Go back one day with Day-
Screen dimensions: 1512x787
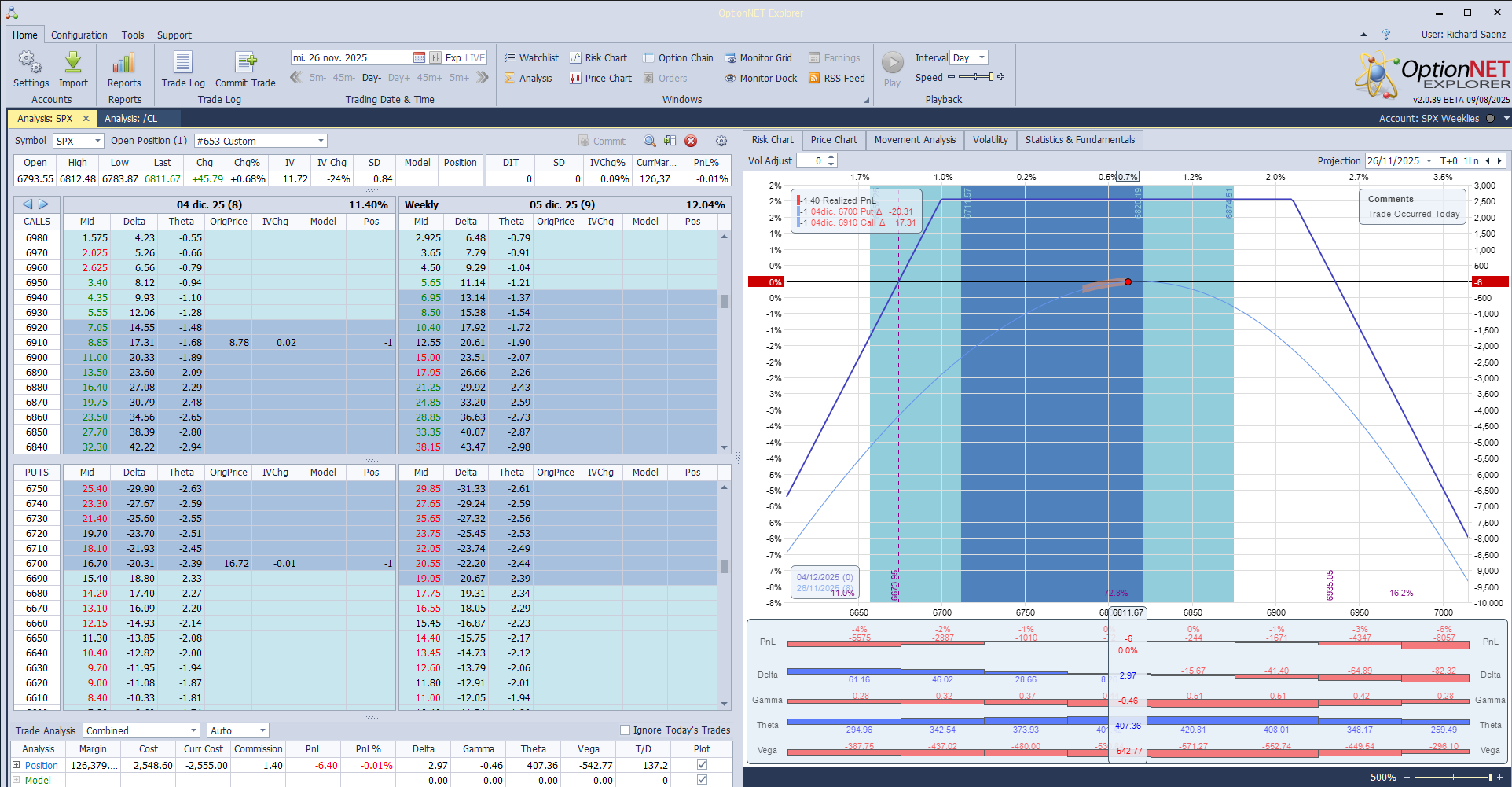click(372, 78)
